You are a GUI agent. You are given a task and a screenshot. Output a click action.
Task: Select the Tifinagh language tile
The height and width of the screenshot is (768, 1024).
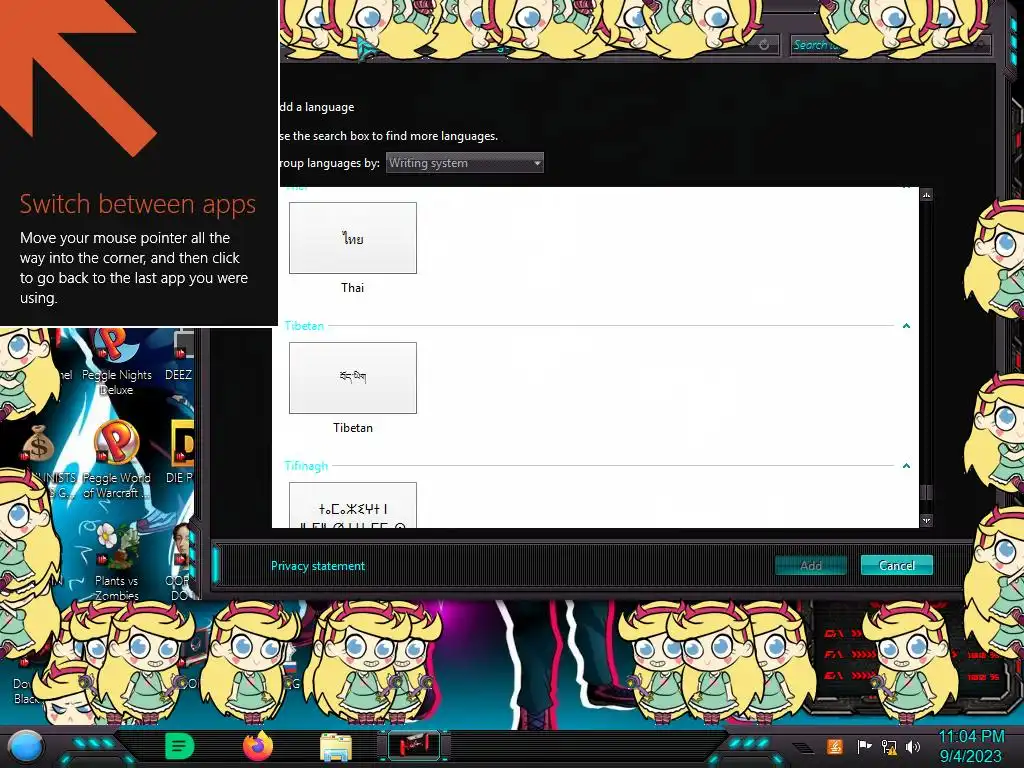tap(353, 505)
